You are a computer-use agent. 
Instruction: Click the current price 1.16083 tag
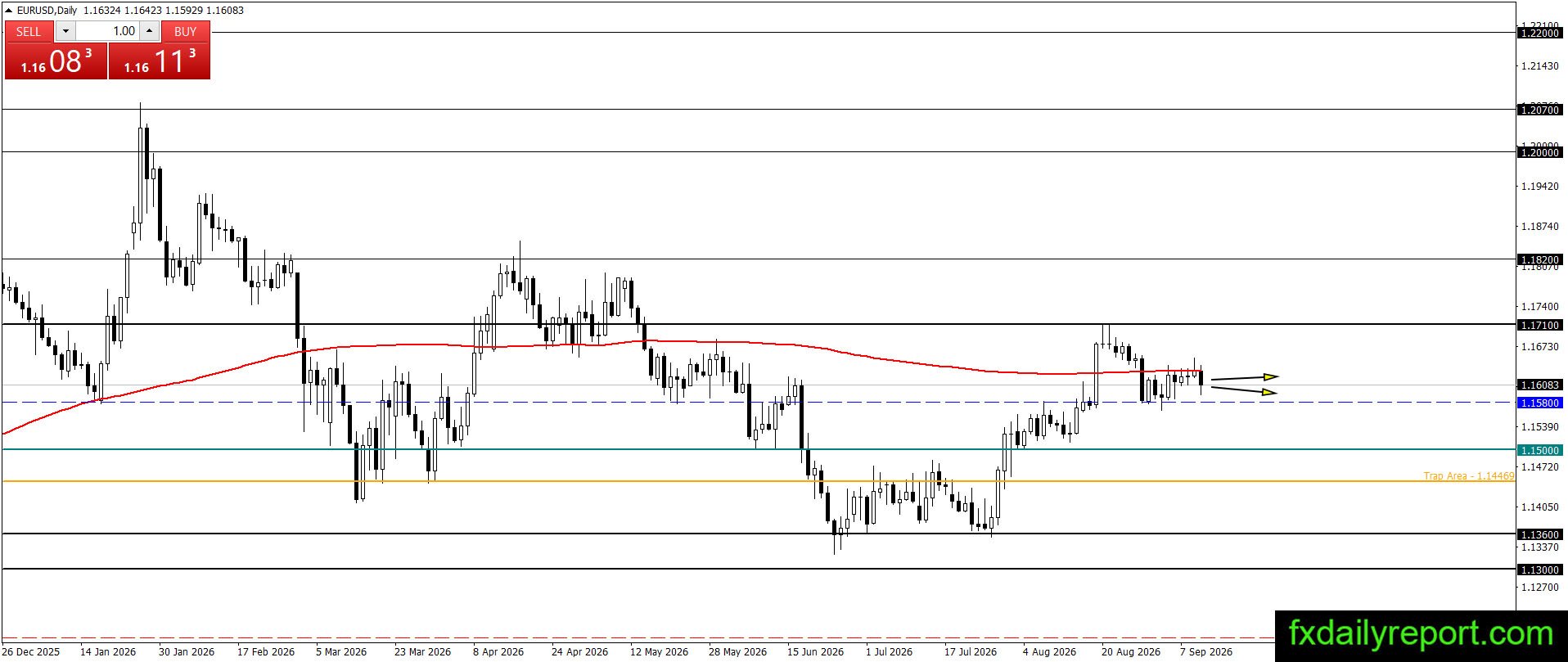[1539, 385]
